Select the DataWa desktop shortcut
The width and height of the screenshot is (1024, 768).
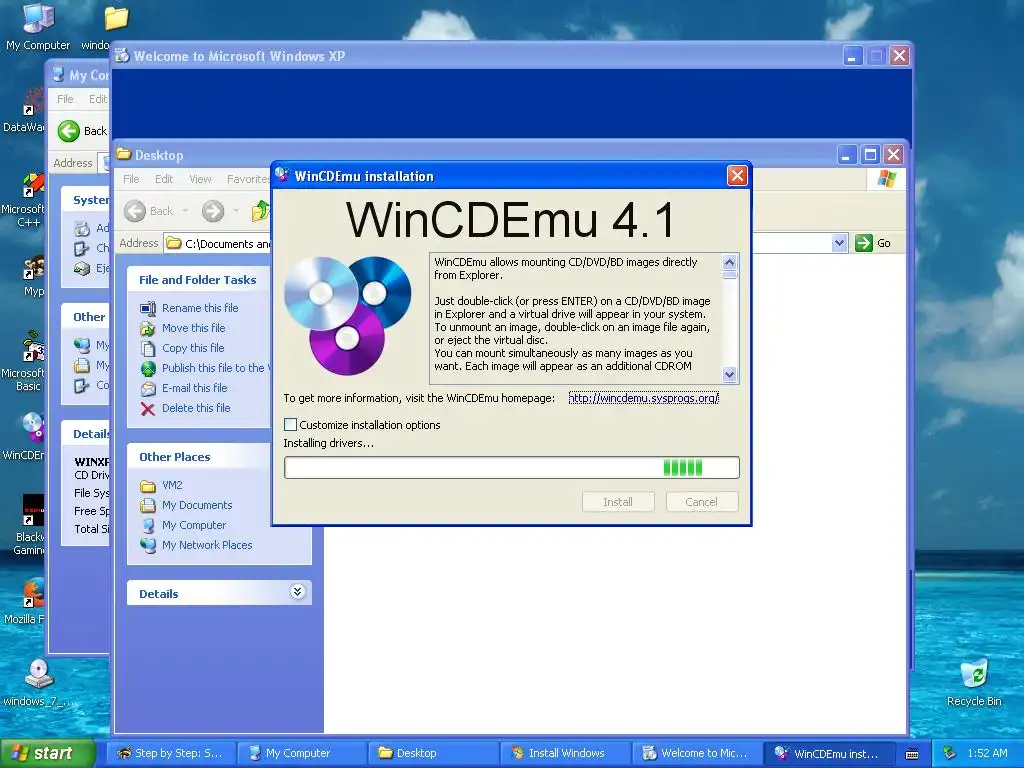24,111
